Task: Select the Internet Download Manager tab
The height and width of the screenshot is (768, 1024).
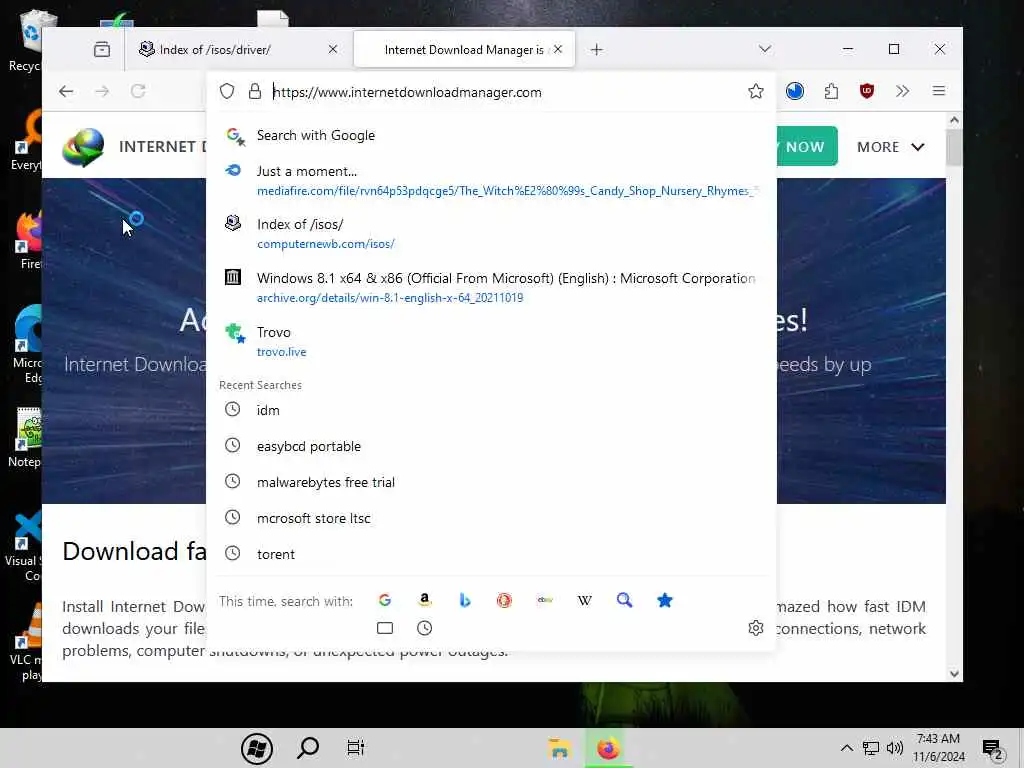Action: point(464,50)
